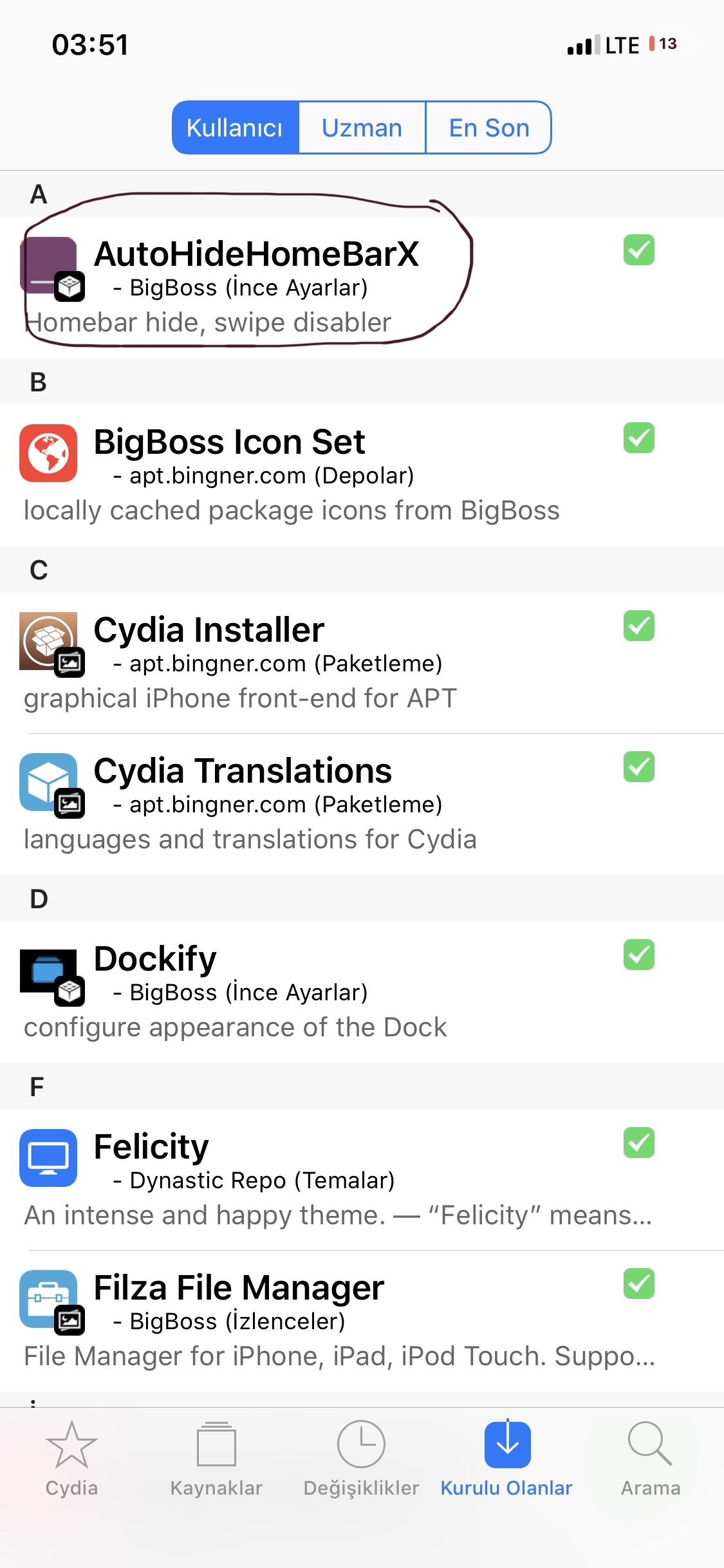Image resolution: width=724 pixels, height=1568 pixels.
Task: Open Kurulu Olanlar installed tab
Action: coord(506,1459)
